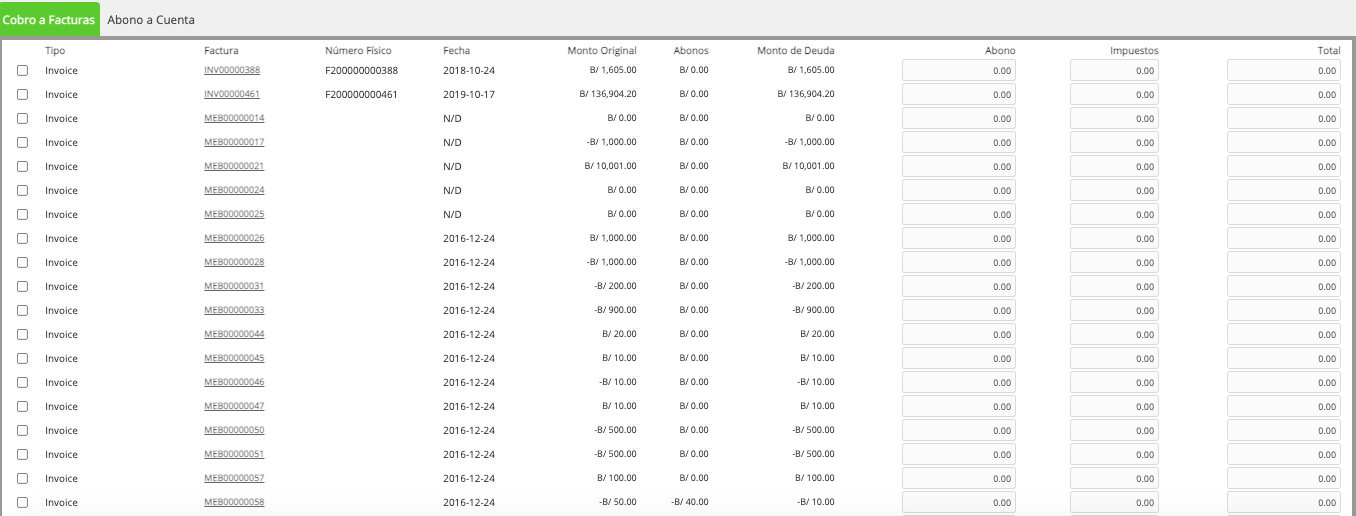Enable the checkbox in the MEB00000017 row
The width and height of the screenshot is (1356, 516).
coord(22,143)
